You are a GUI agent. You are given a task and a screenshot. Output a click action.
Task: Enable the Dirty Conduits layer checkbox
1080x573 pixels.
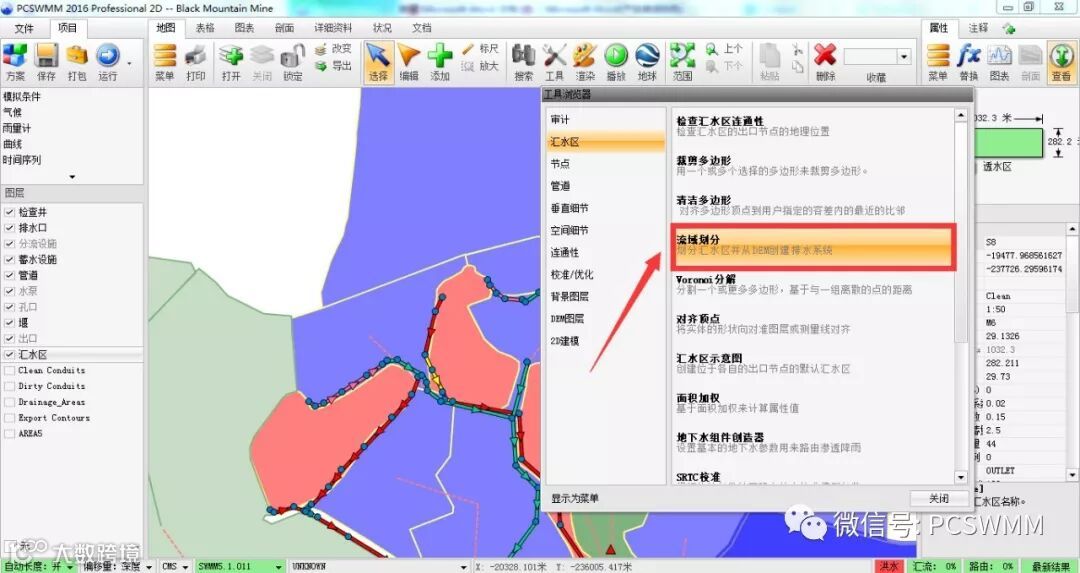(x=10, y=386)
